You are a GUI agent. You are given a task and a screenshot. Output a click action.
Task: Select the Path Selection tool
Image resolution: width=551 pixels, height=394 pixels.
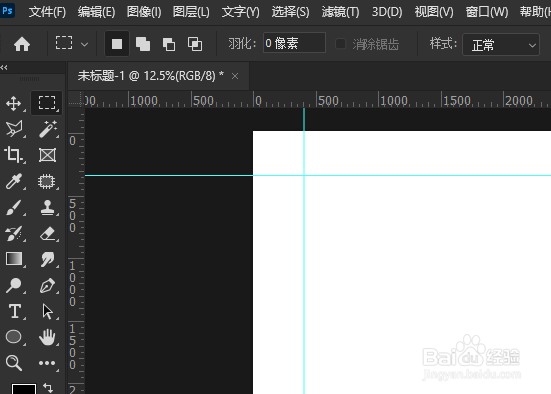pos(47,311)
